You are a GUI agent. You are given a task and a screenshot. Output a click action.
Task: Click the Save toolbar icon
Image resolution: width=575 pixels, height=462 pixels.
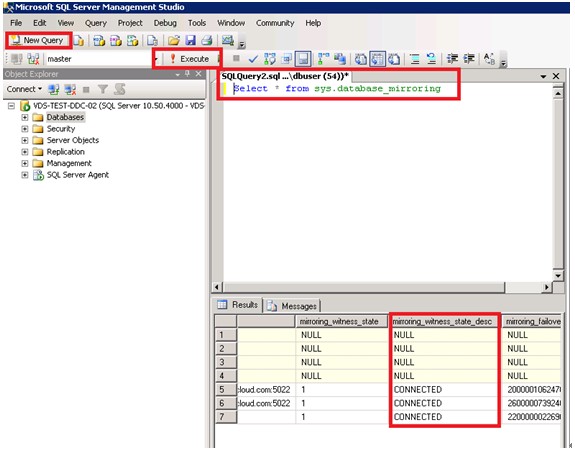coord(190,40)
